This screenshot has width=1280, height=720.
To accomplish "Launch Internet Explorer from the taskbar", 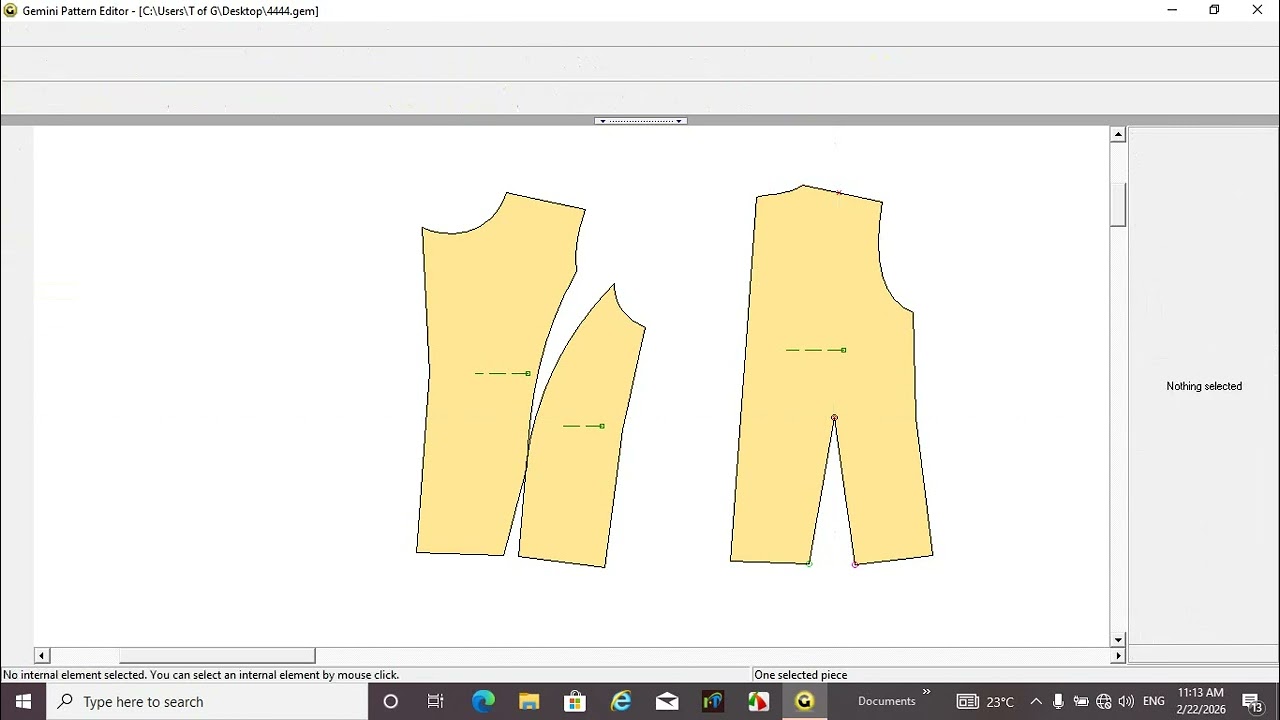I will coord(621,701).
